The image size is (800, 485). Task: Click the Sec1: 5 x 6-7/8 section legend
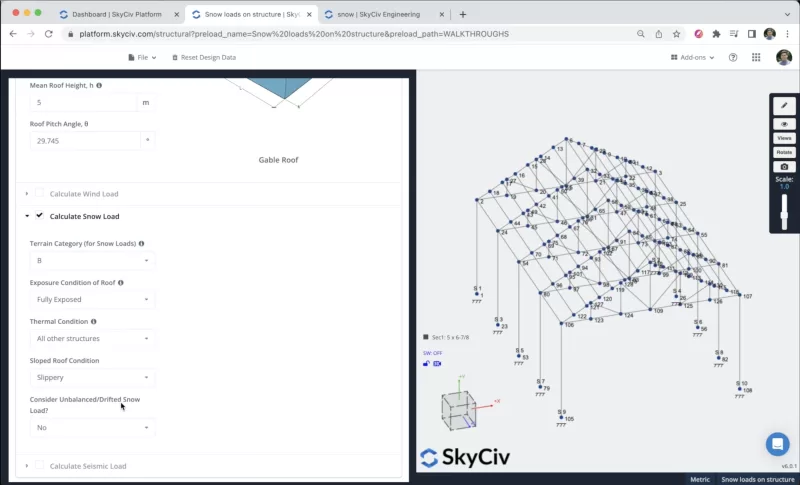coord(446,337)
